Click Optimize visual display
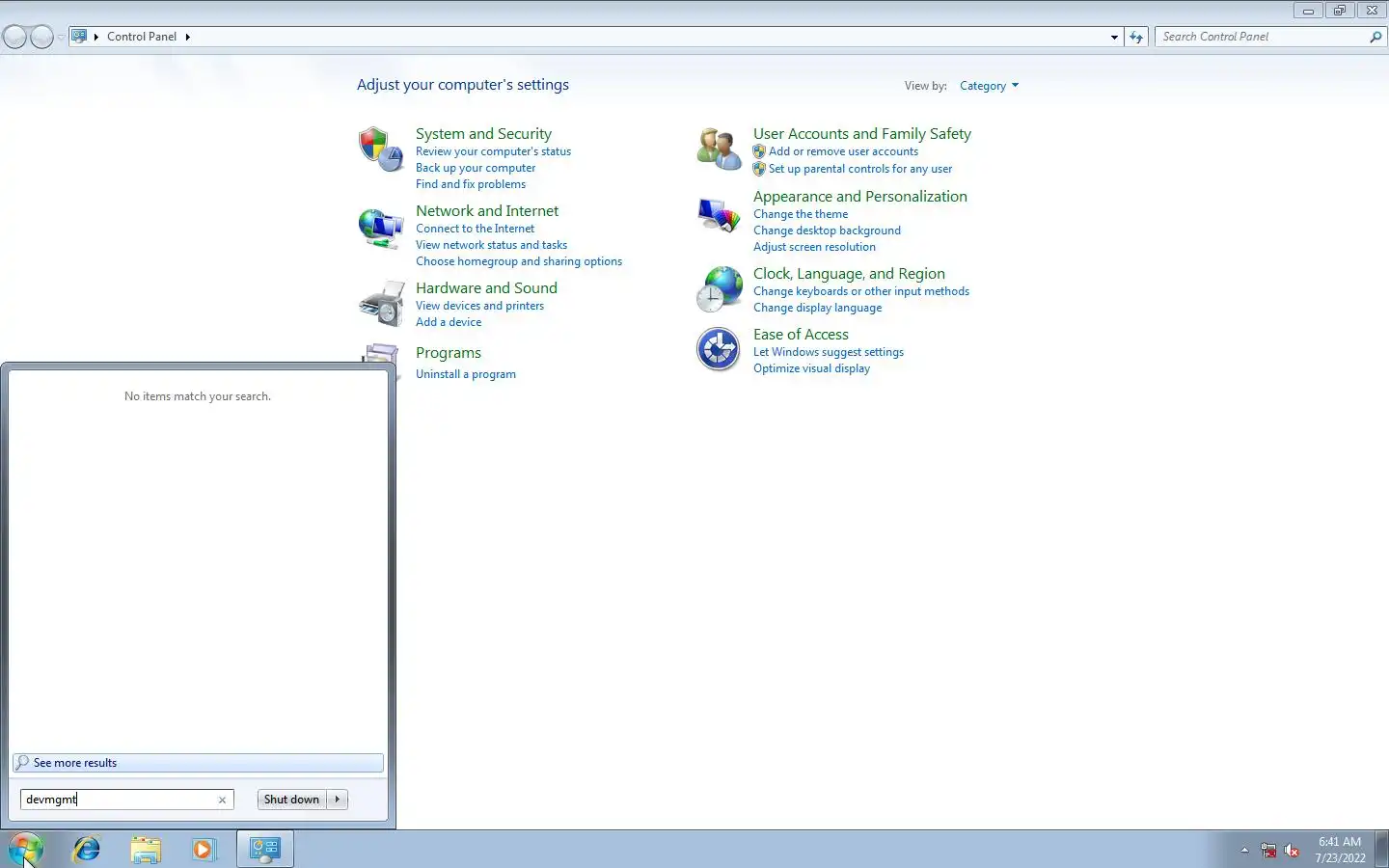Image resolution: width=1389 pixels, height=868 pixels. pyautogui.click(x=811, y=368)
